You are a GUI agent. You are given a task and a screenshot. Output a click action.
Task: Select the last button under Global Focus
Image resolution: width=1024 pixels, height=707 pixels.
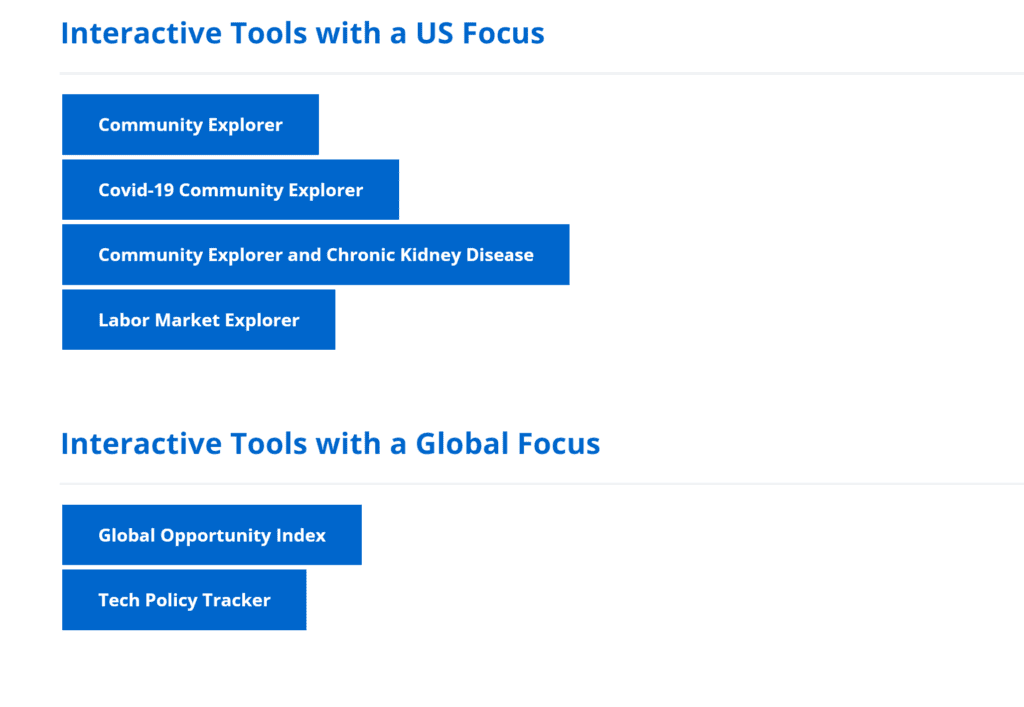coord(184,600)
